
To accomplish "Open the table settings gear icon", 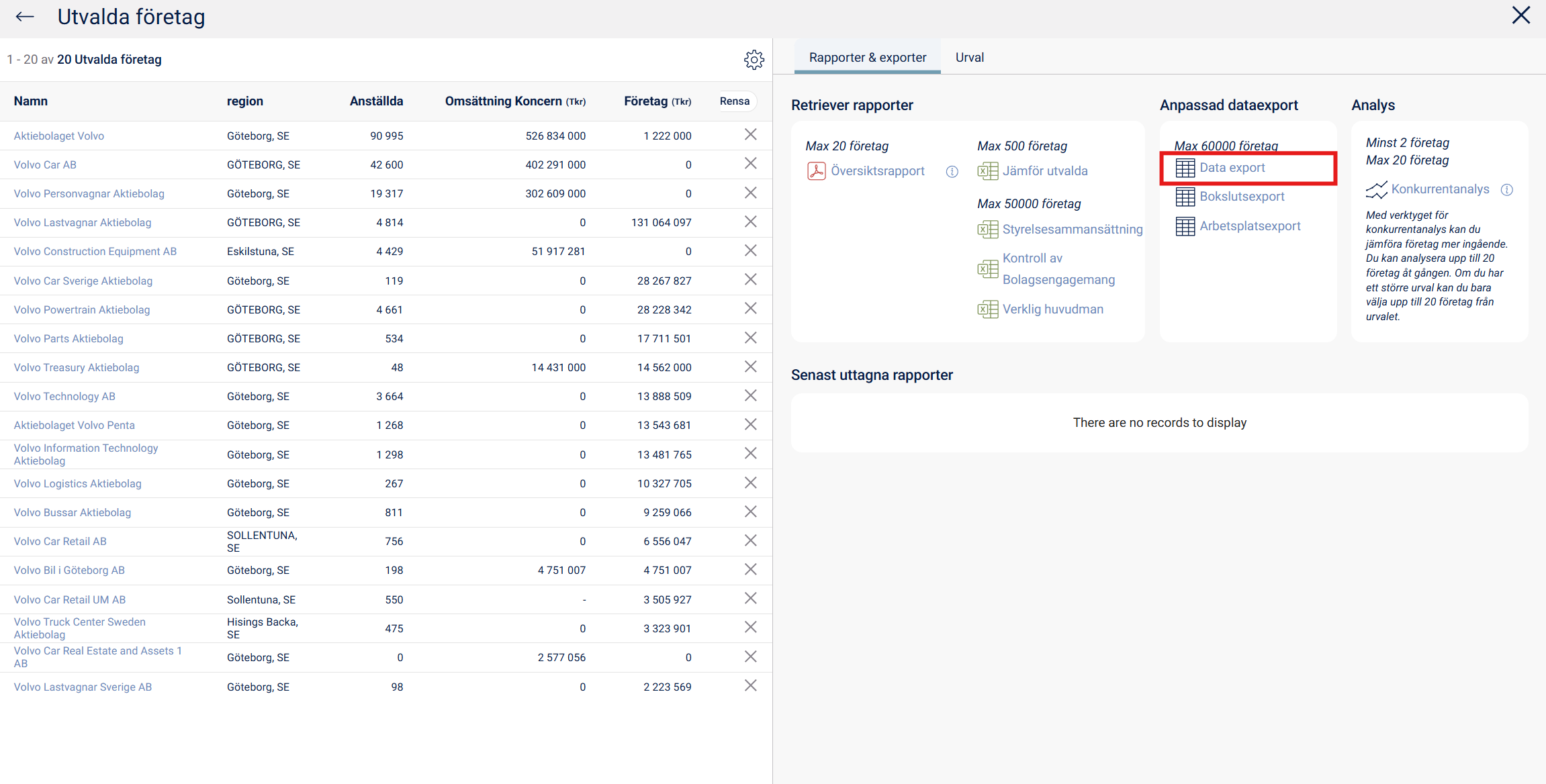I will (x=754, y=60).
